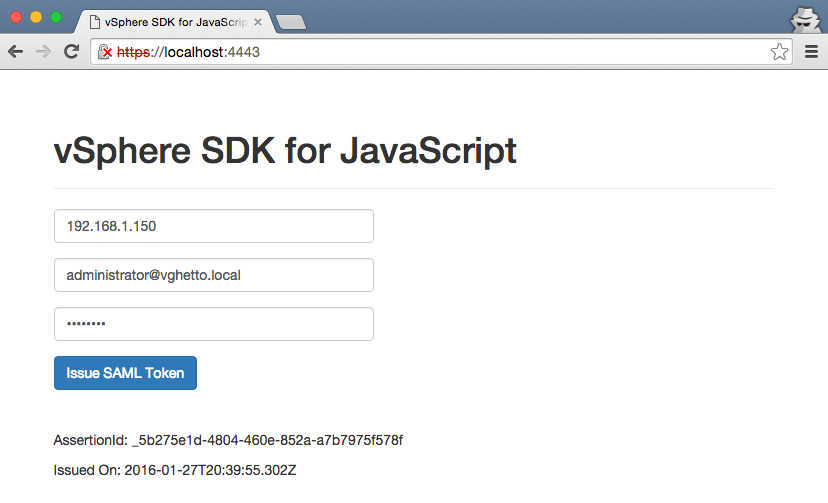Click the page icon on the tab

(95, 22)
